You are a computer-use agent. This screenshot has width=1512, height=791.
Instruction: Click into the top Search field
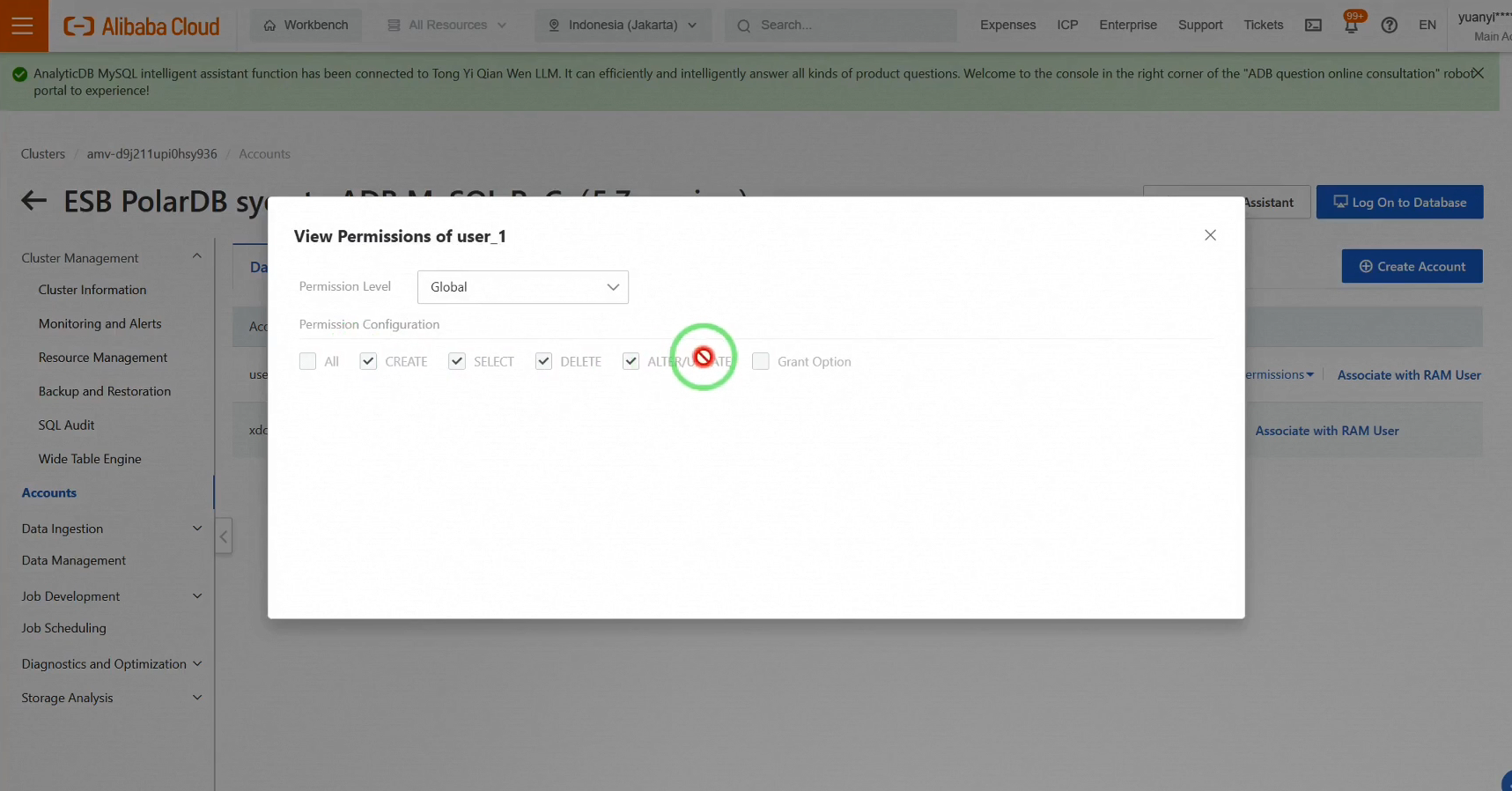pyautogui.click(x=841, y=26)
